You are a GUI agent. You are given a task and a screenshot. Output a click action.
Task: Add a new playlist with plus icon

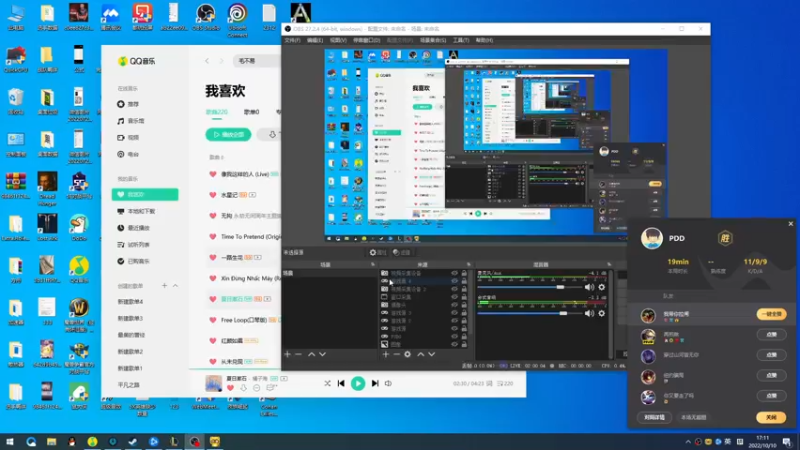164,286
